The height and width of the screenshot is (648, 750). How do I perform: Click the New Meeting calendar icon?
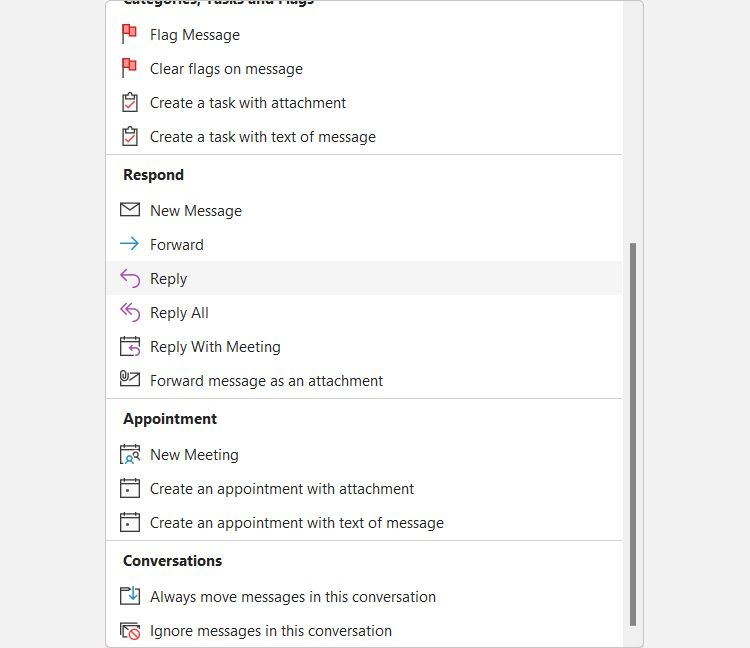coord(129,454)
